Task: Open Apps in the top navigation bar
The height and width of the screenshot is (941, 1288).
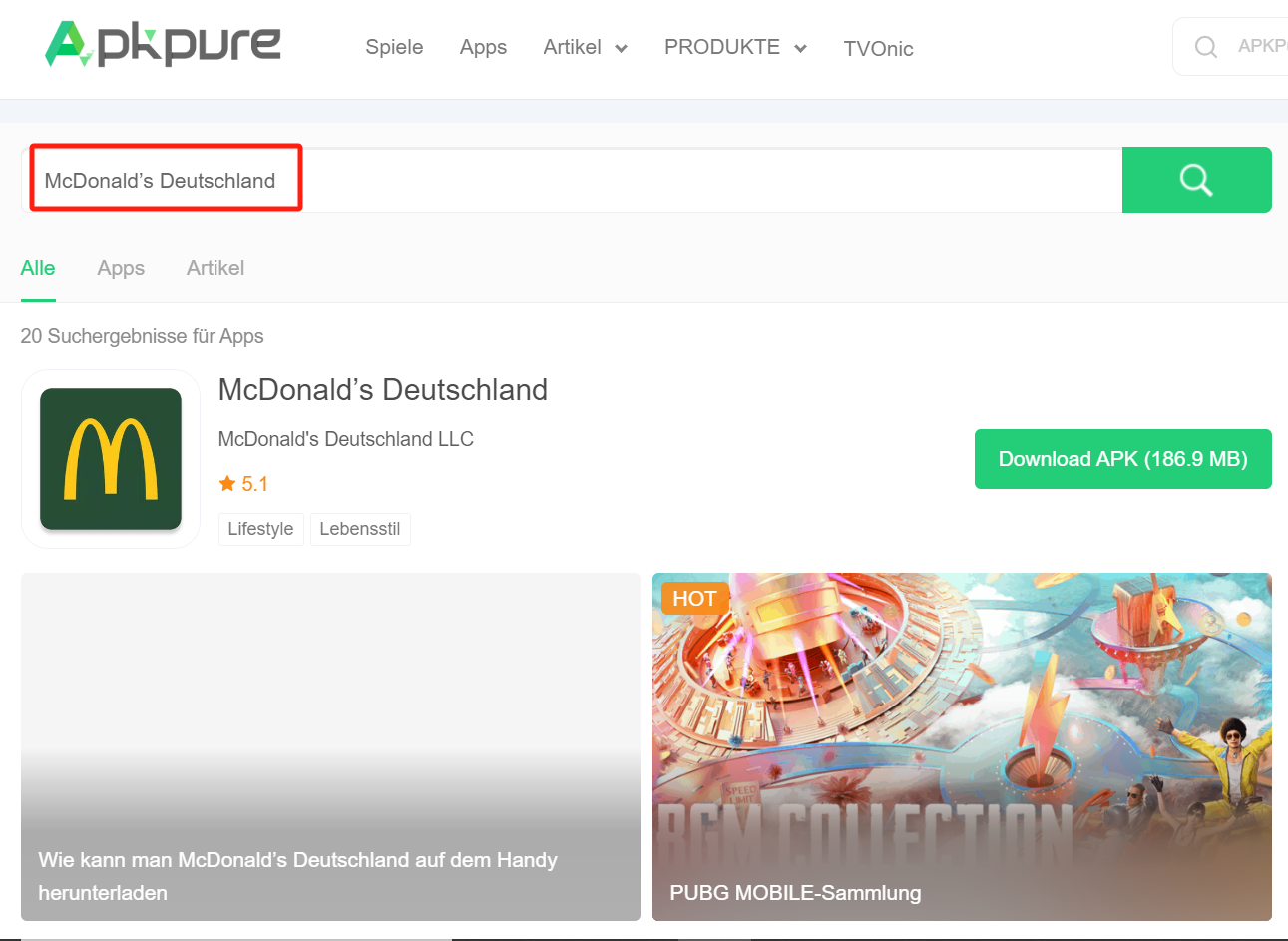Action: coord(483,47)
